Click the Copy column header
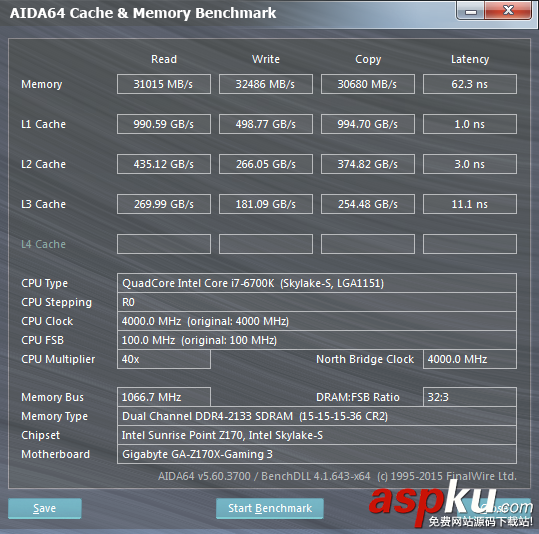 click(368, 59)
